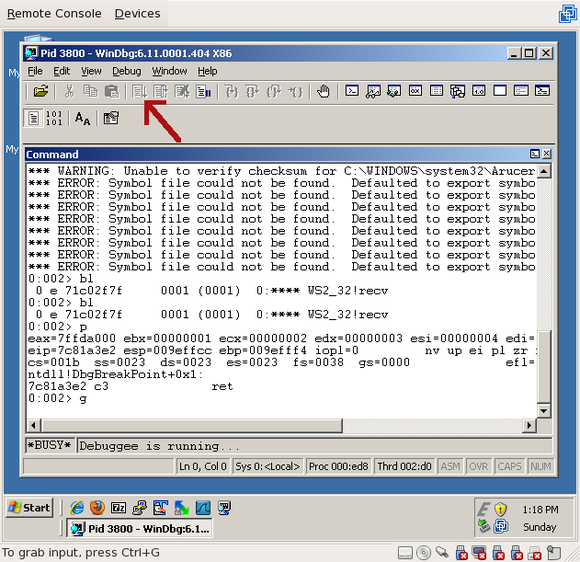580x562 pixels.
Task: Click the Step Out braces icon
Action: [x=274, y=91]
